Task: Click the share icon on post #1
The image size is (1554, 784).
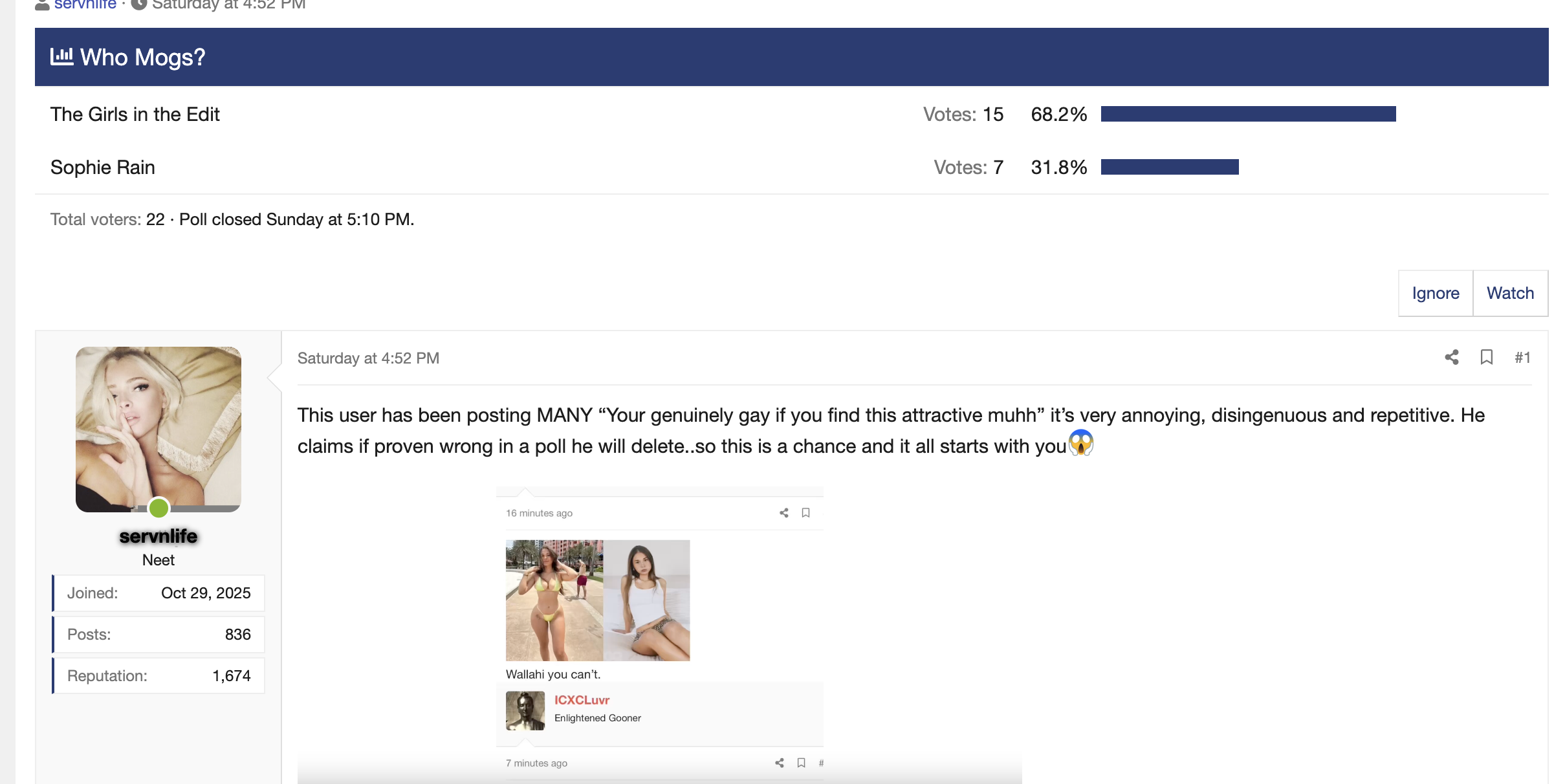Action: pos(1452,357)
